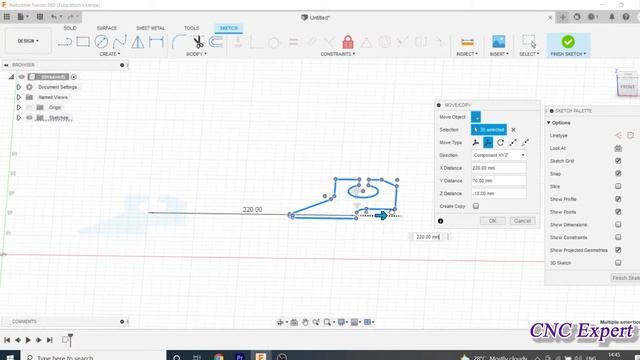Viewport: 640px width, 360px height.
Task: Click the Look At icon
Action: pyautogui.click(x=618, y=148)
